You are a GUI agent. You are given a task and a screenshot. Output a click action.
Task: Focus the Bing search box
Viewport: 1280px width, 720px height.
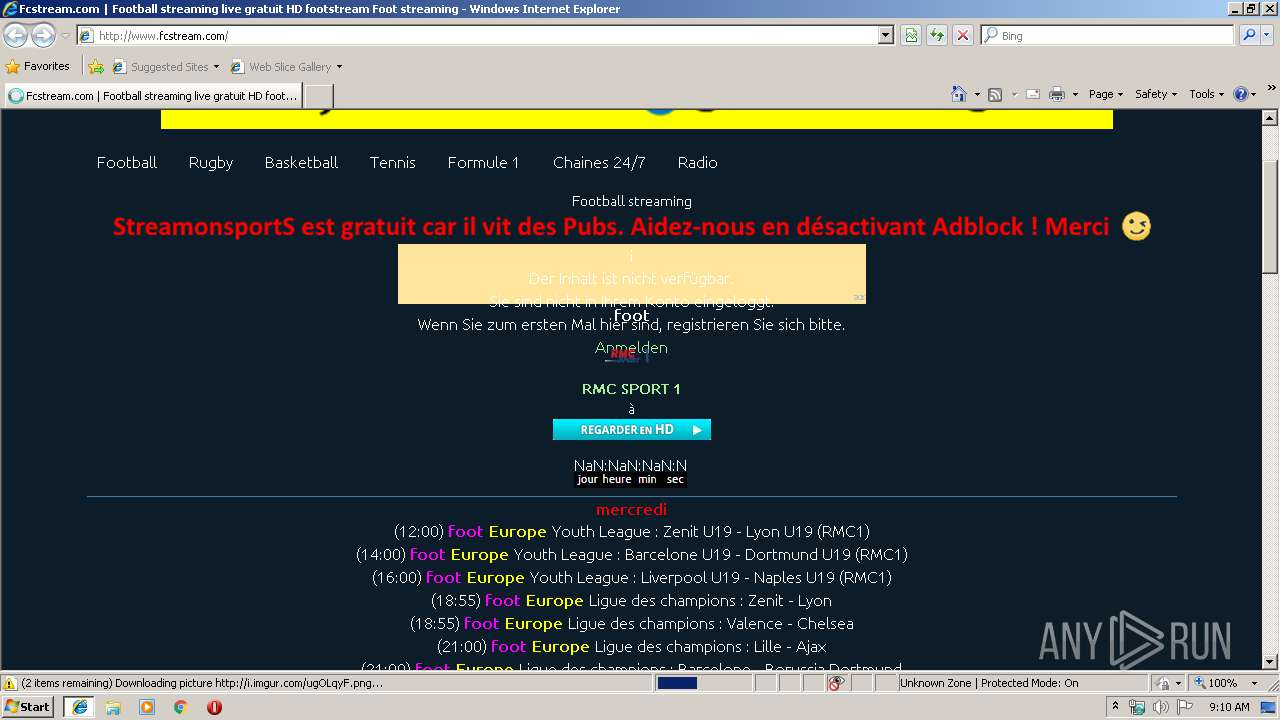click(x=1107, y=35)
